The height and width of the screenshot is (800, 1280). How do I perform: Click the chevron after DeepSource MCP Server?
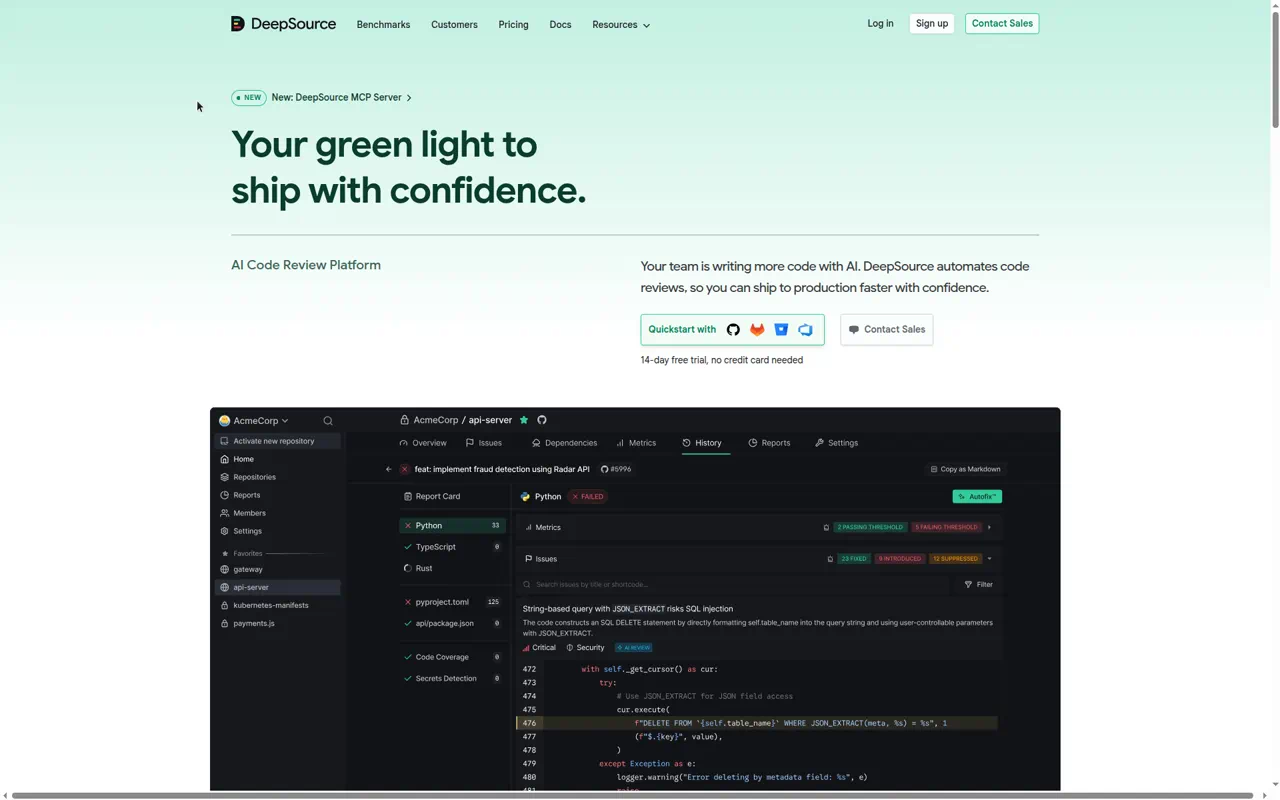(x=409, y=98)
